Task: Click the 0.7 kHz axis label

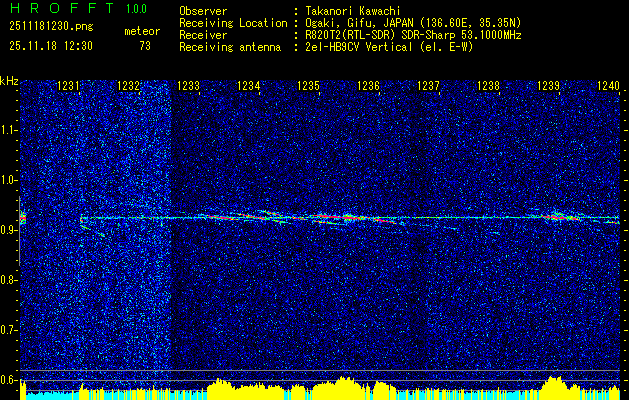Action: [8, 330]
